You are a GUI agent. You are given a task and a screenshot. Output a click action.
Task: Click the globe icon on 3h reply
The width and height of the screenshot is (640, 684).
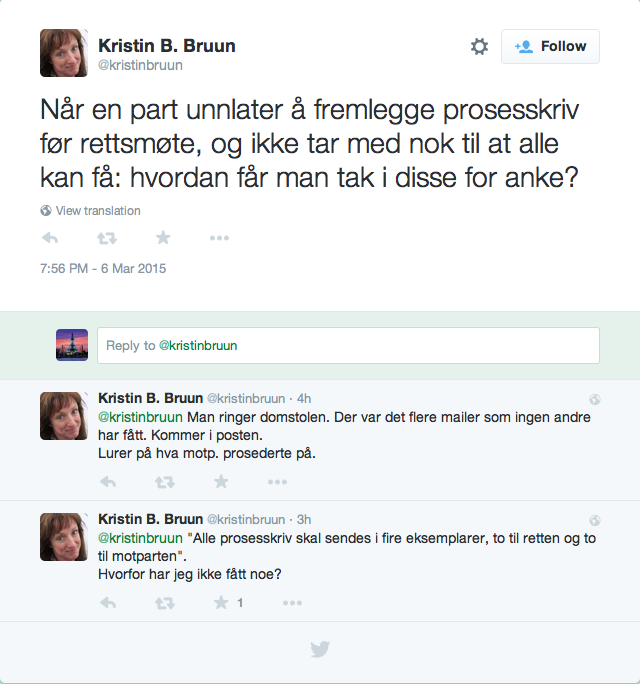click(x=595, y=520)
